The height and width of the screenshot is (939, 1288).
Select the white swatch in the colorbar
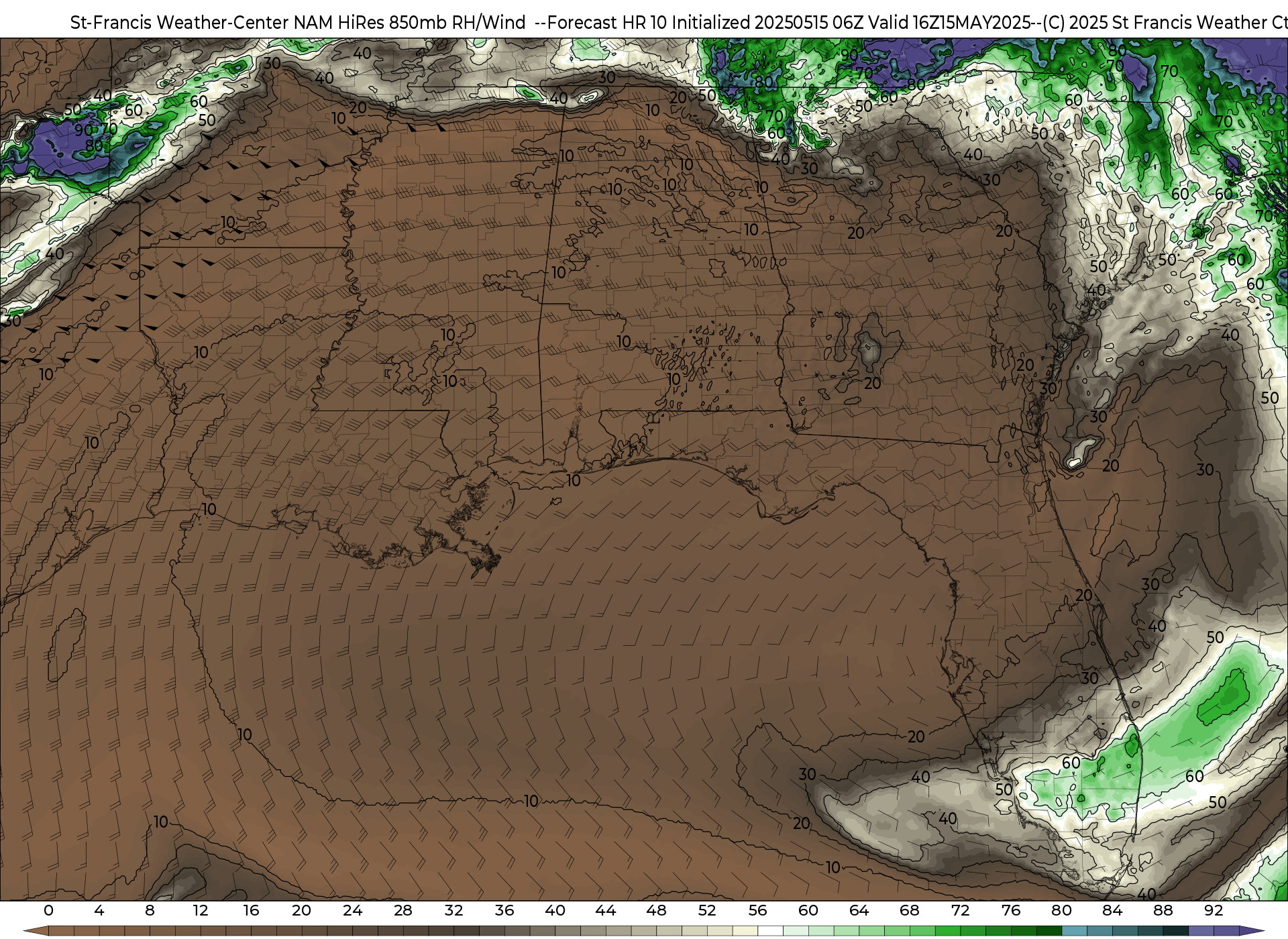(x=770, y=931)
